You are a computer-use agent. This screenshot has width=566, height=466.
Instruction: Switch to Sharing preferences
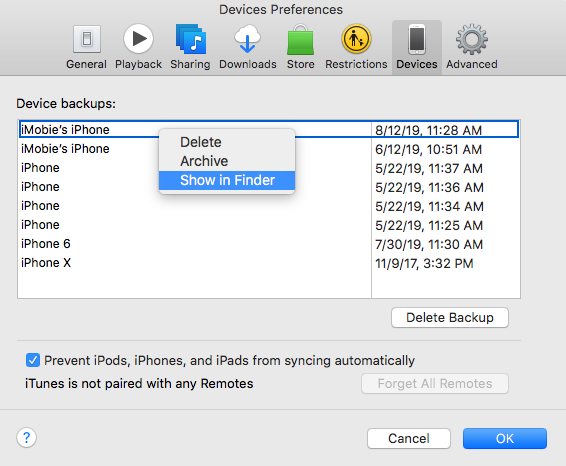tap(190, 47)
